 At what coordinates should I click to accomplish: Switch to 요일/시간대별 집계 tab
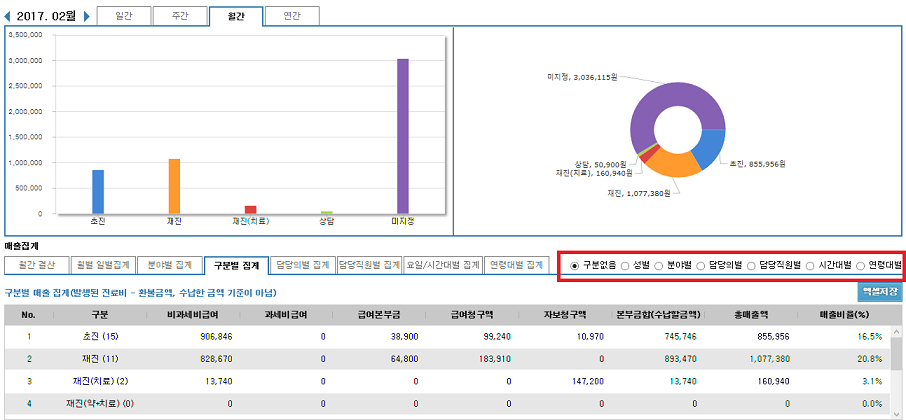pyautogui.click(x=442, y=265)
